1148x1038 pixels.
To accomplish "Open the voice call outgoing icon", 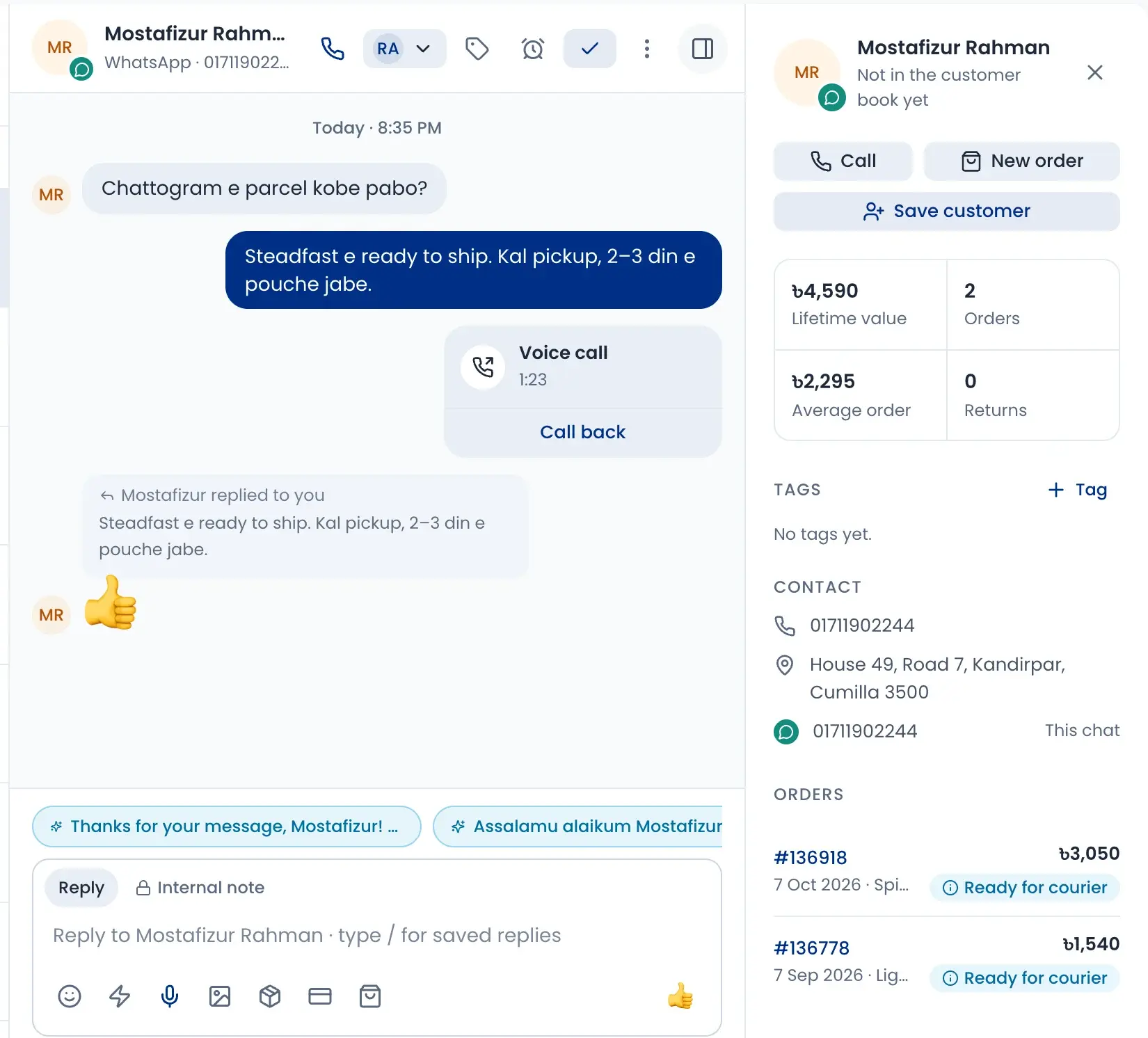I will [x=483, y=367].
